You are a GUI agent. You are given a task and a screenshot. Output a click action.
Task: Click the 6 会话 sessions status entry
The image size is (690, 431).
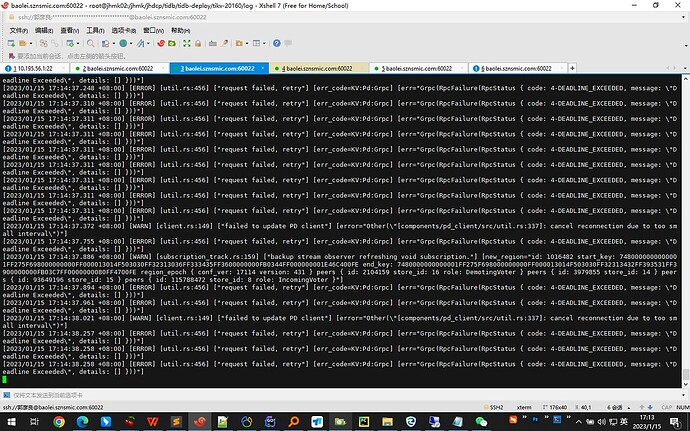615,407
